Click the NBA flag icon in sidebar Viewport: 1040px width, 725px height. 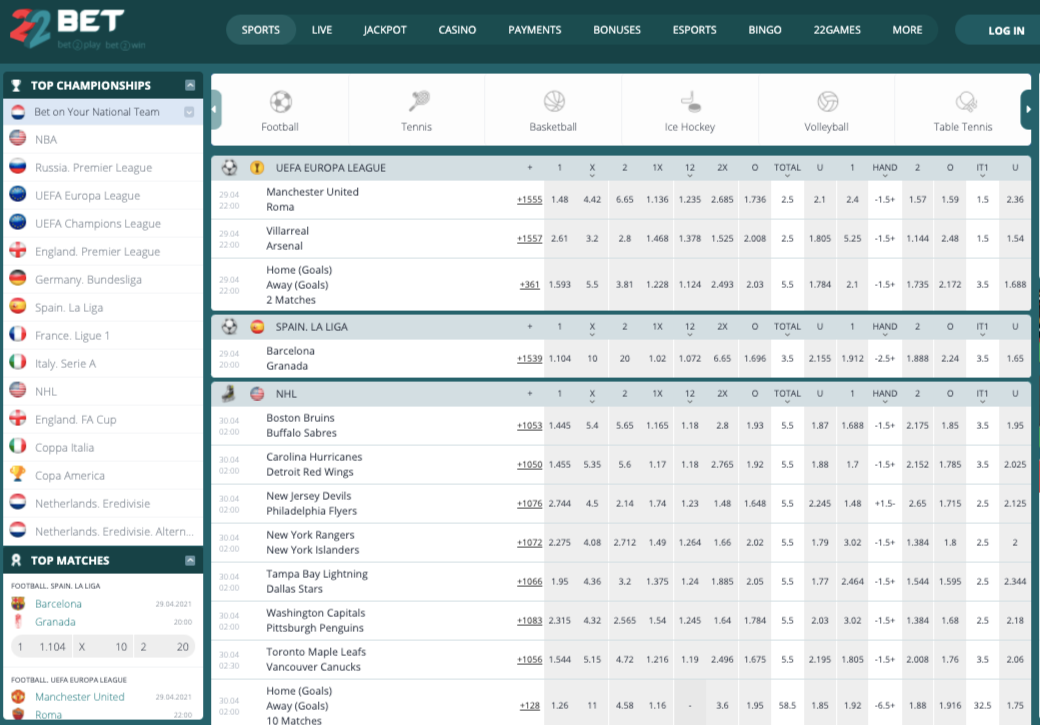[18, 139]
